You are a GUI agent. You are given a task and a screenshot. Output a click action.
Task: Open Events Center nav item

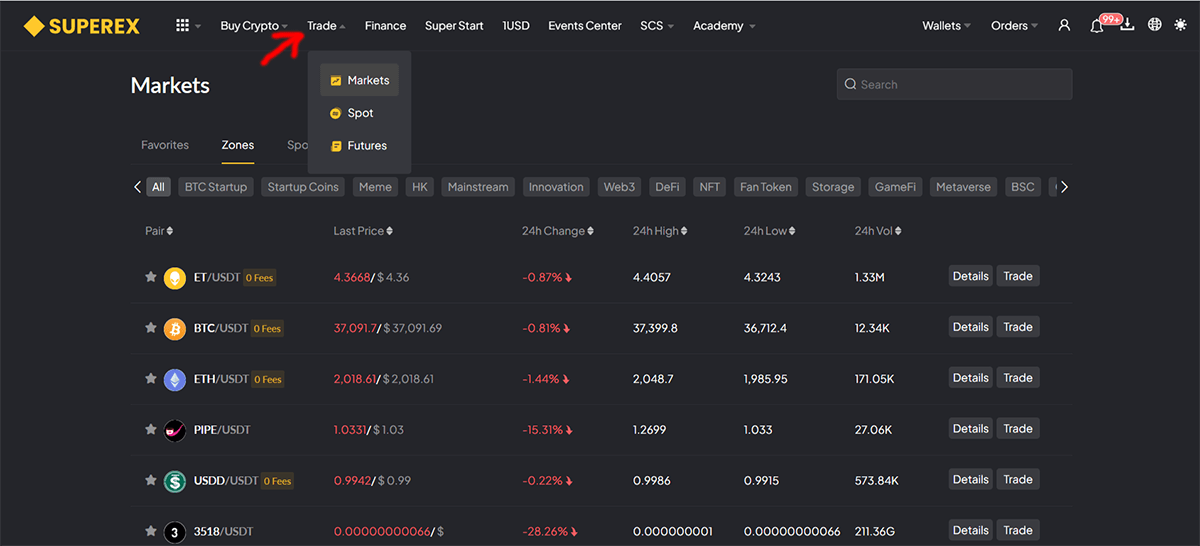(585, 26)
